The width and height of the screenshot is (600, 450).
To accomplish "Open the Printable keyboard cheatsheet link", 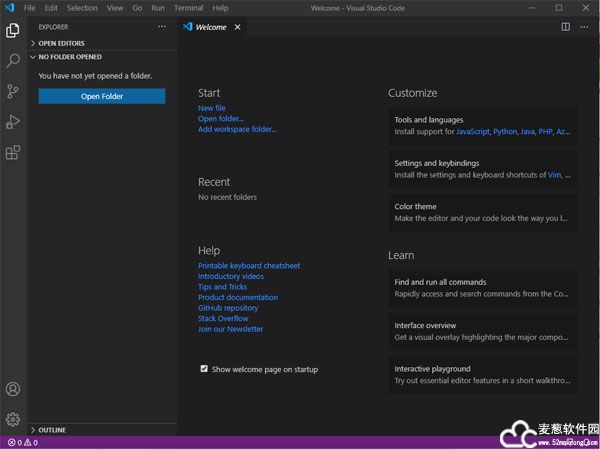I will point(249,266).
